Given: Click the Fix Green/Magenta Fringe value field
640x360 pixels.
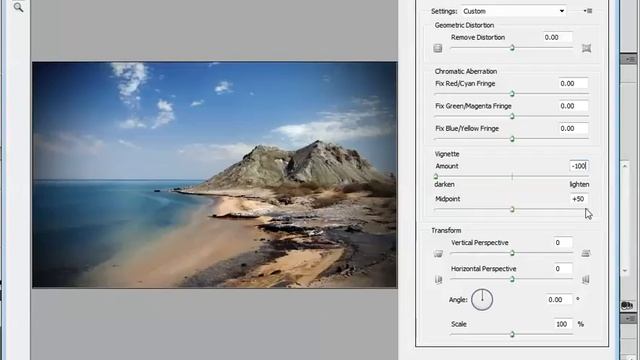Looking at the screenshot, I should tap(573, 106).
